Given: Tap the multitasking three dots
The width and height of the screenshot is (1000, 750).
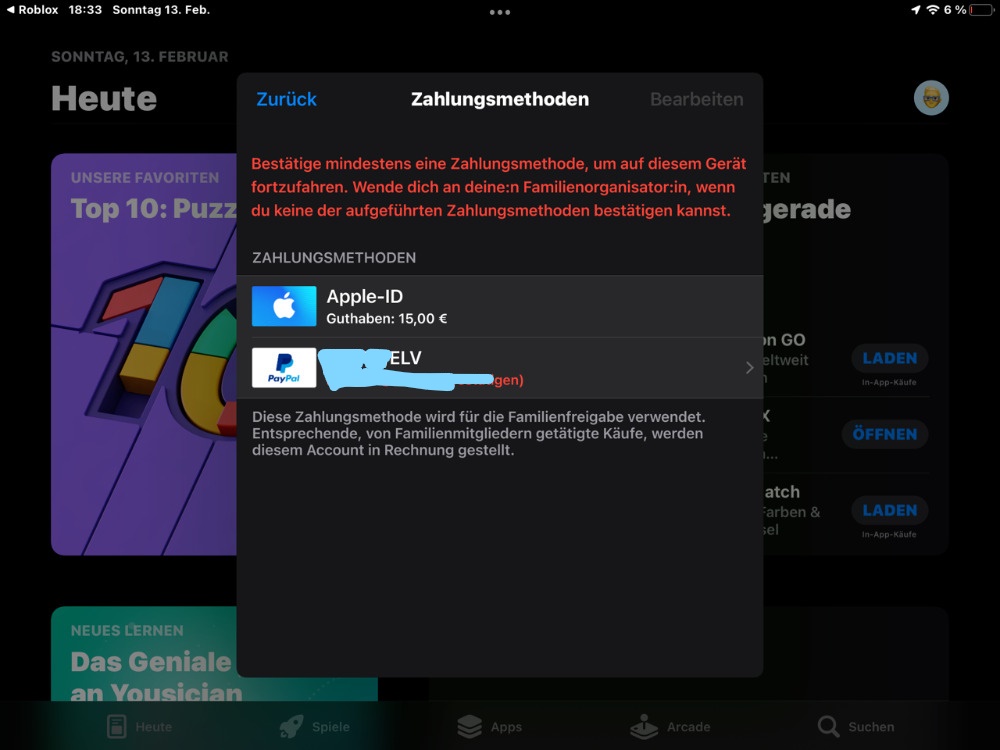Looking at the screenshot, I should (x=499, y=12).
